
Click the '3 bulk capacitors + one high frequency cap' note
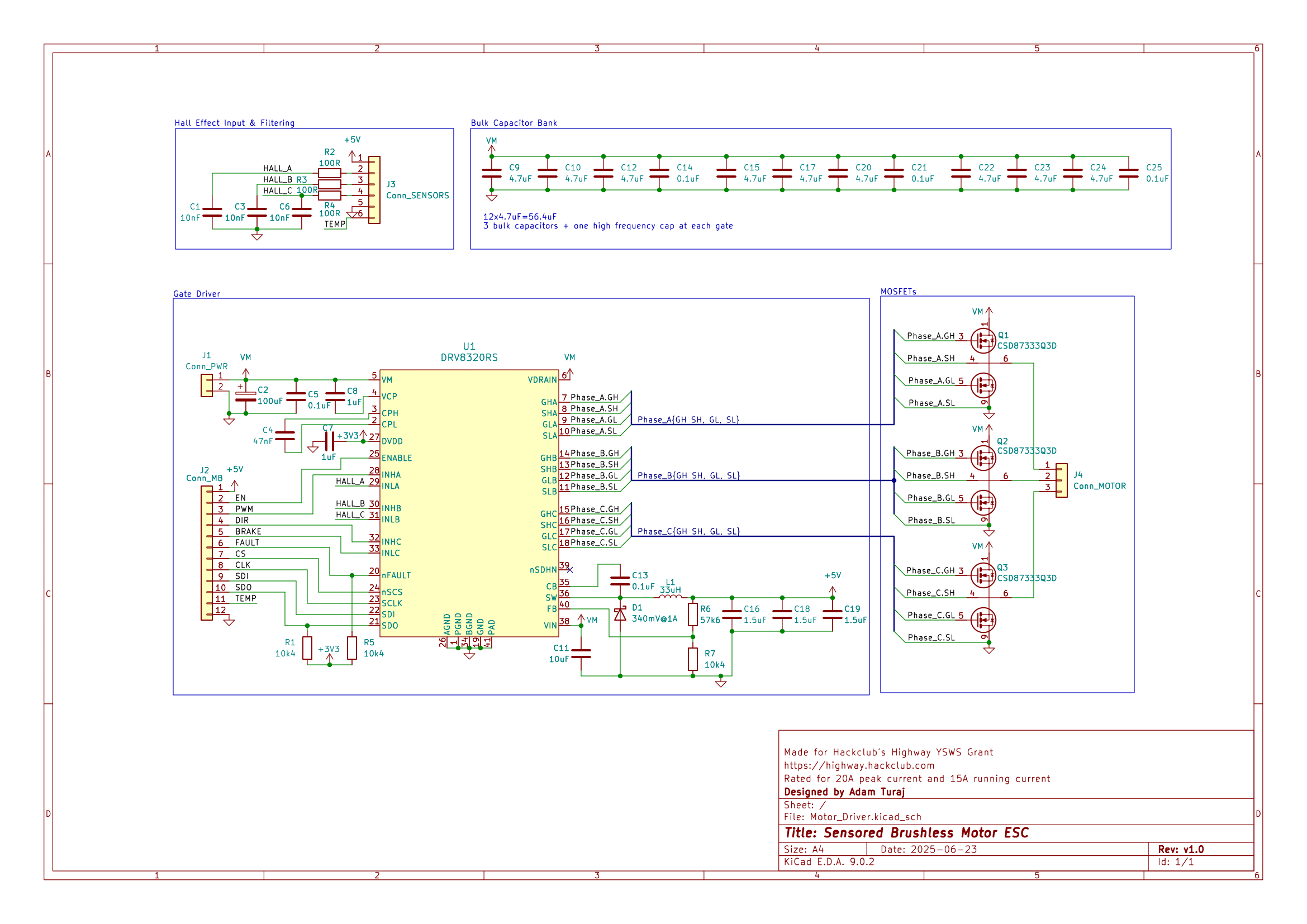point(608,226)
